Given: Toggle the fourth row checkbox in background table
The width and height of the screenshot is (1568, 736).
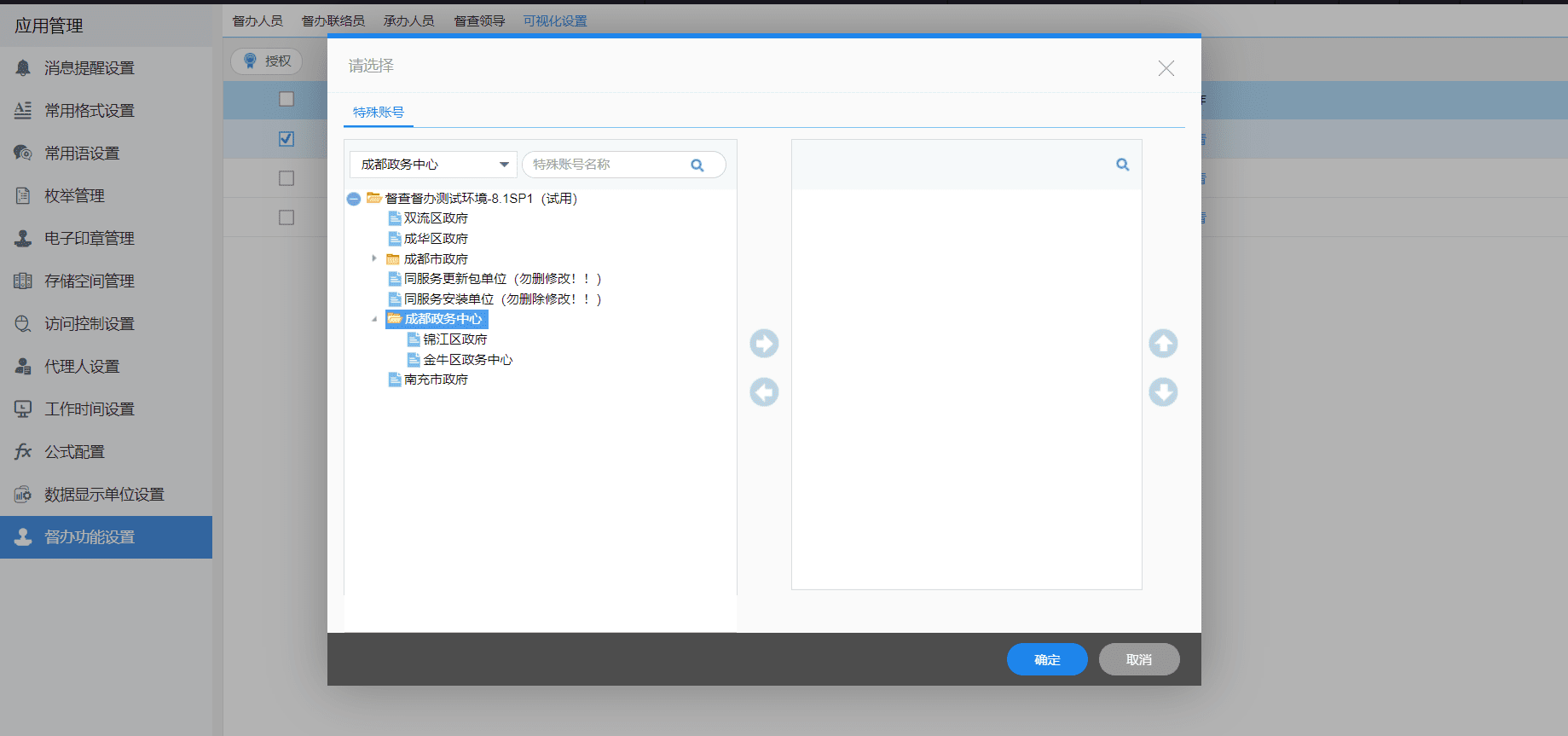Looking at the screenshot, I should tap(286, 217).
